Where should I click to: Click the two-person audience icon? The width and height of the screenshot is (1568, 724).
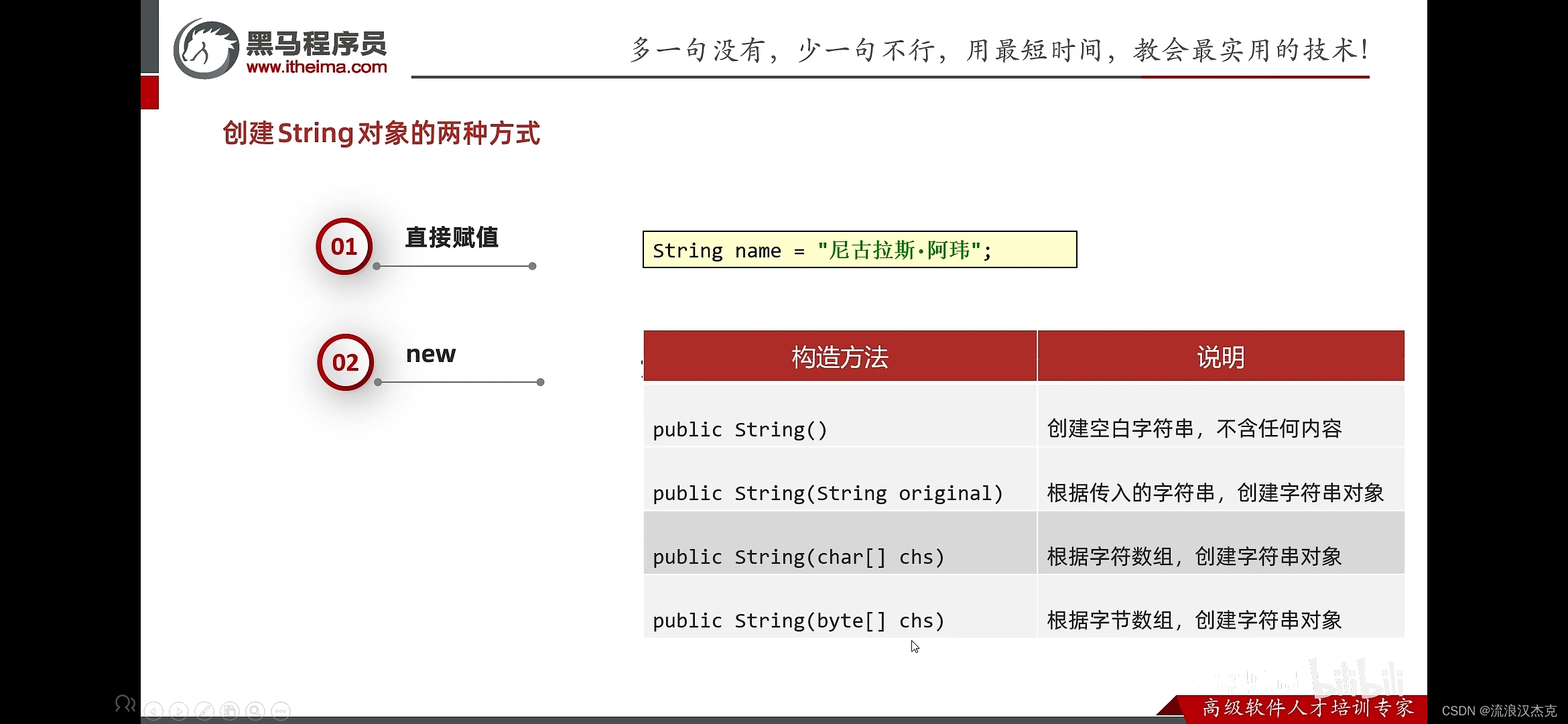click(125, 704)
